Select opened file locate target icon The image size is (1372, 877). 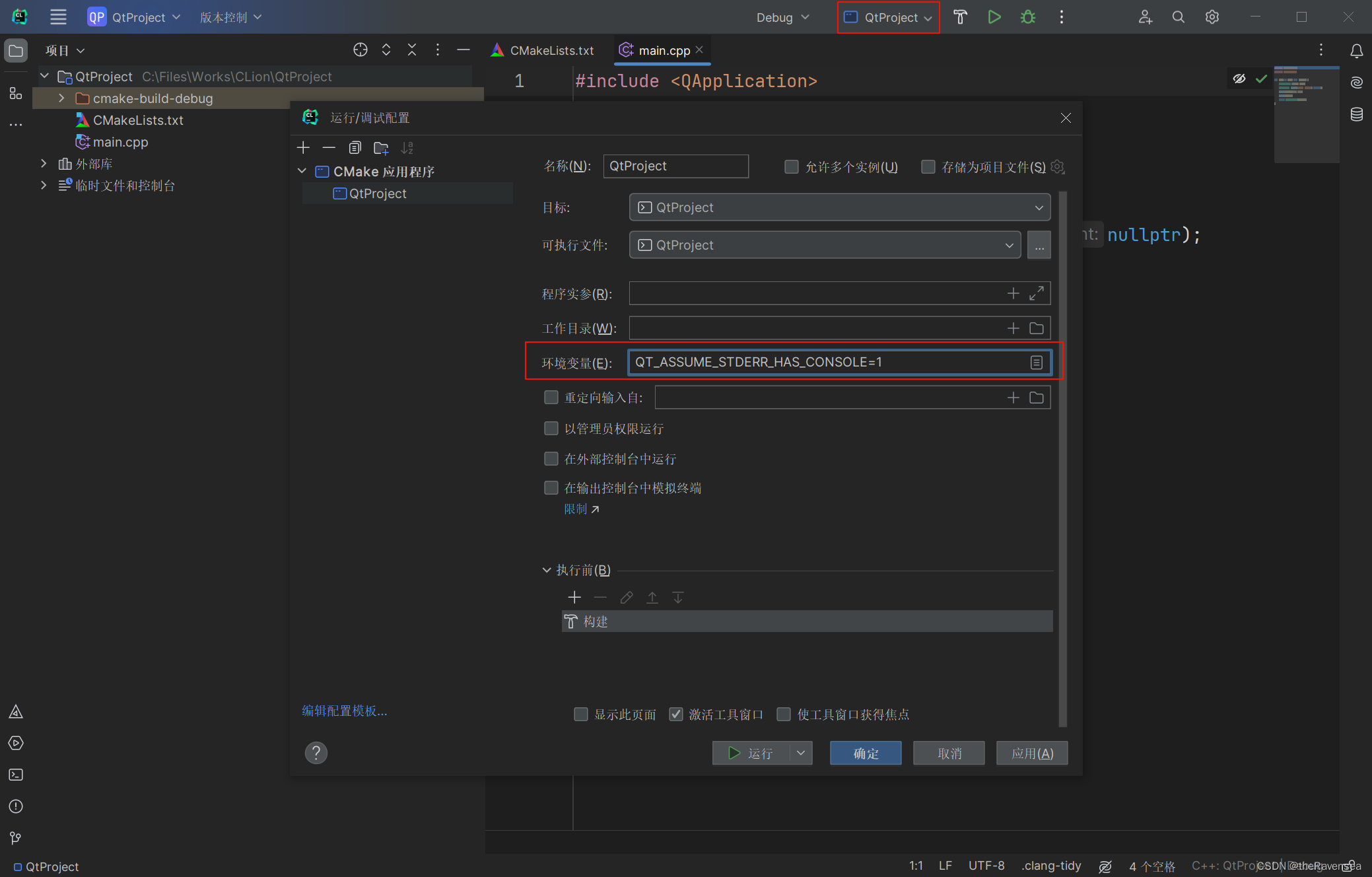coord(360,50)
